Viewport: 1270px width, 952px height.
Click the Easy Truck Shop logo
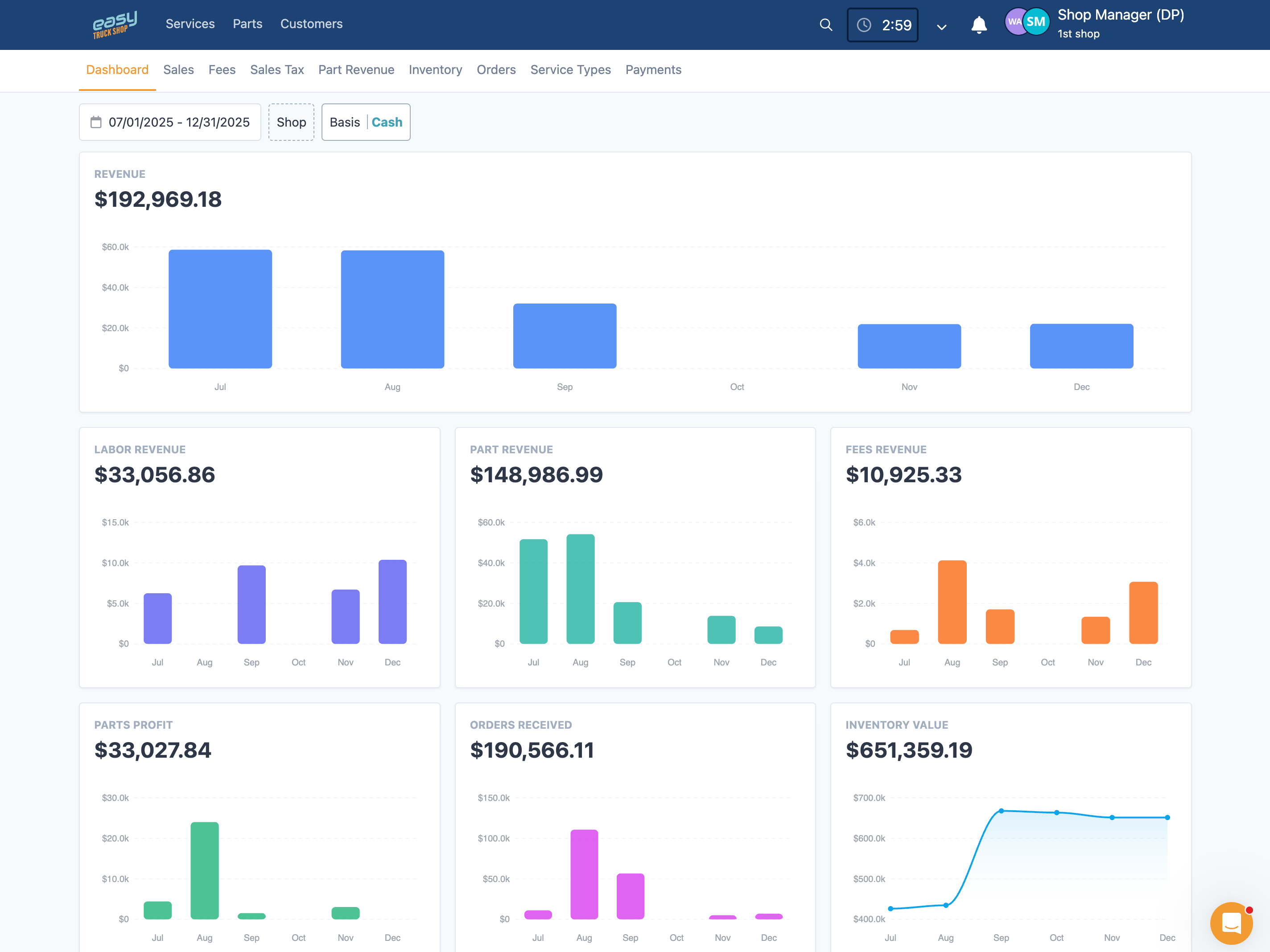tap(115, 24)
